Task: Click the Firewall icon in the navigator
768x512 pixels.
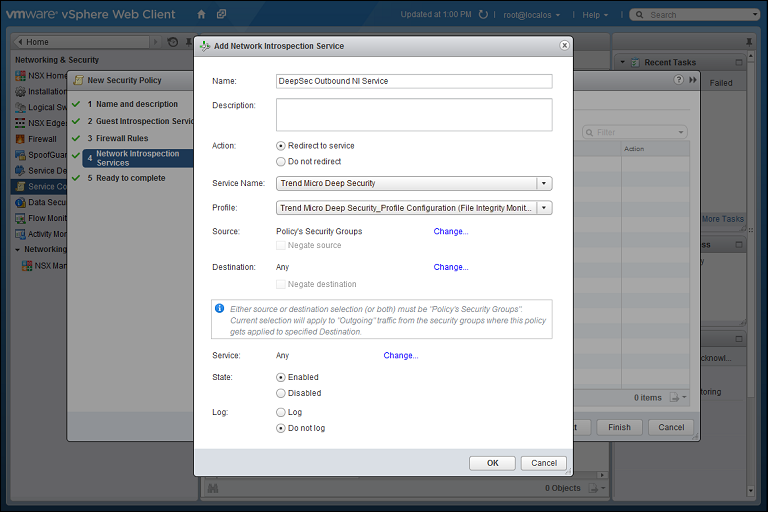Action: point(20,139)
